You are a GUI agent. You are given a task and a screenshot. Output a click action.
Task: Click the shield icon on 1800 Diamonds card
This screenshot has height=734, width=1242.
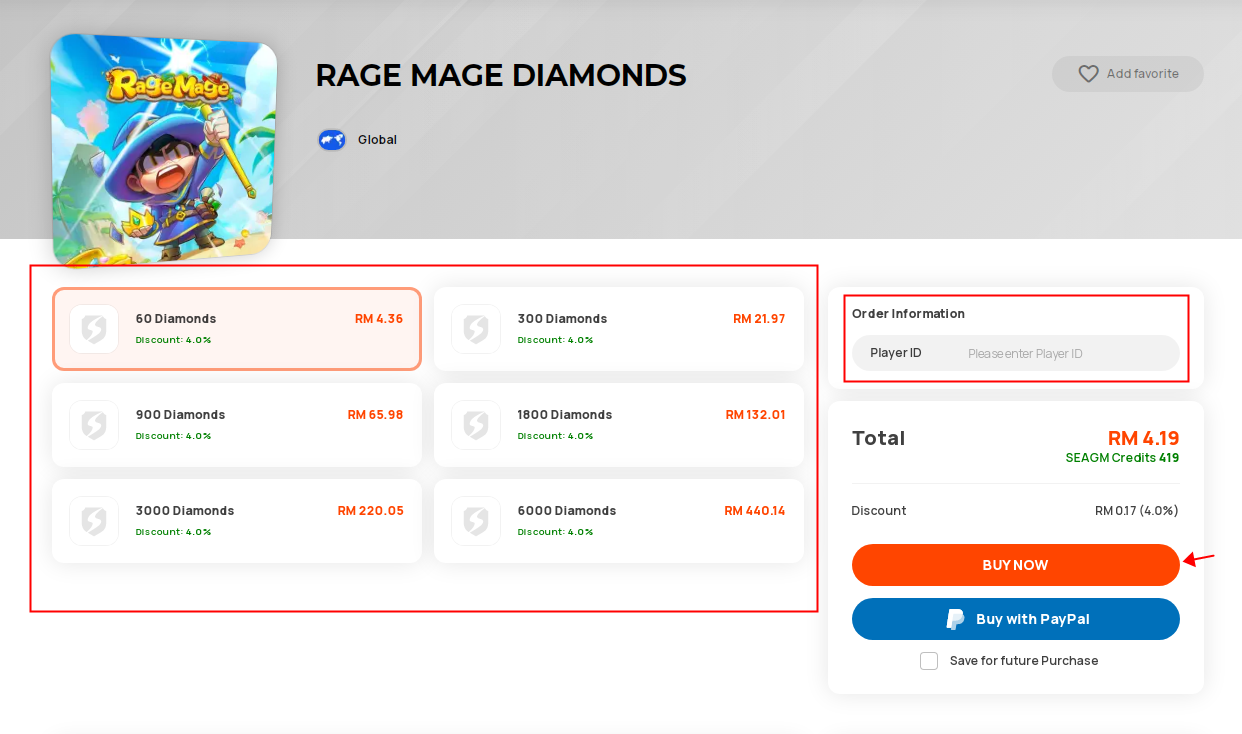[476, 425]
